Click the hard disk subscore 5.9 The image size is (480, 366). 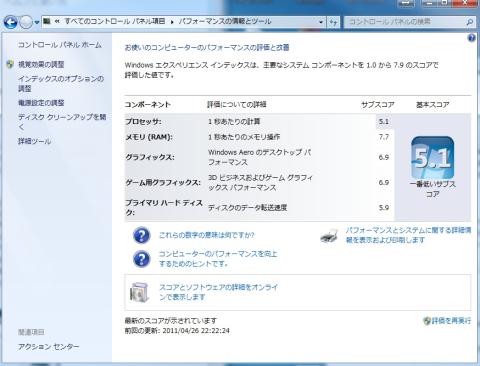(x=384, y=208)
